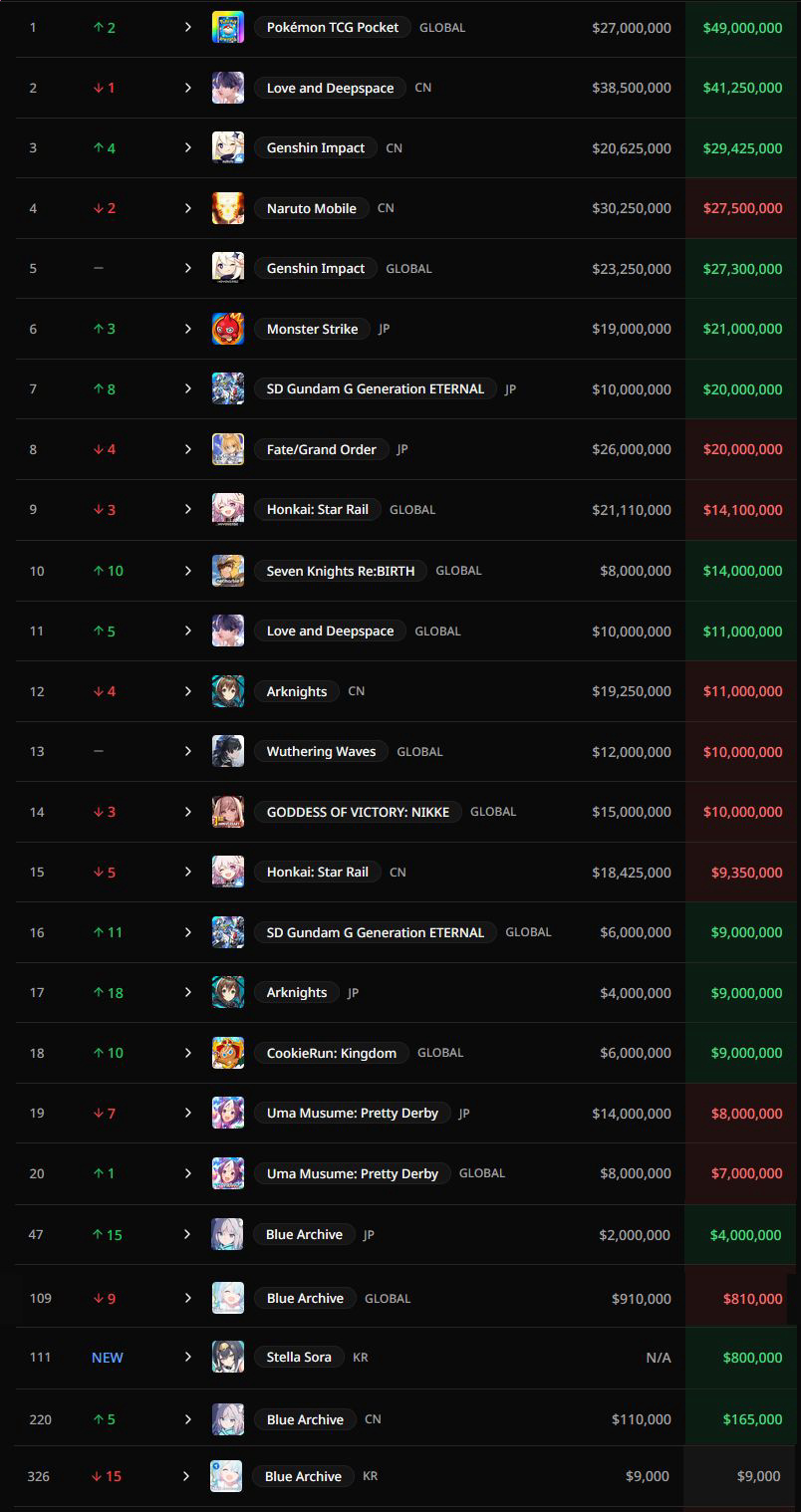This screenshot has width=801, height=1512.
Task: Click the SD Gundam G Generation ETERNAL JP icon
Action: click(x=228, y=388)
